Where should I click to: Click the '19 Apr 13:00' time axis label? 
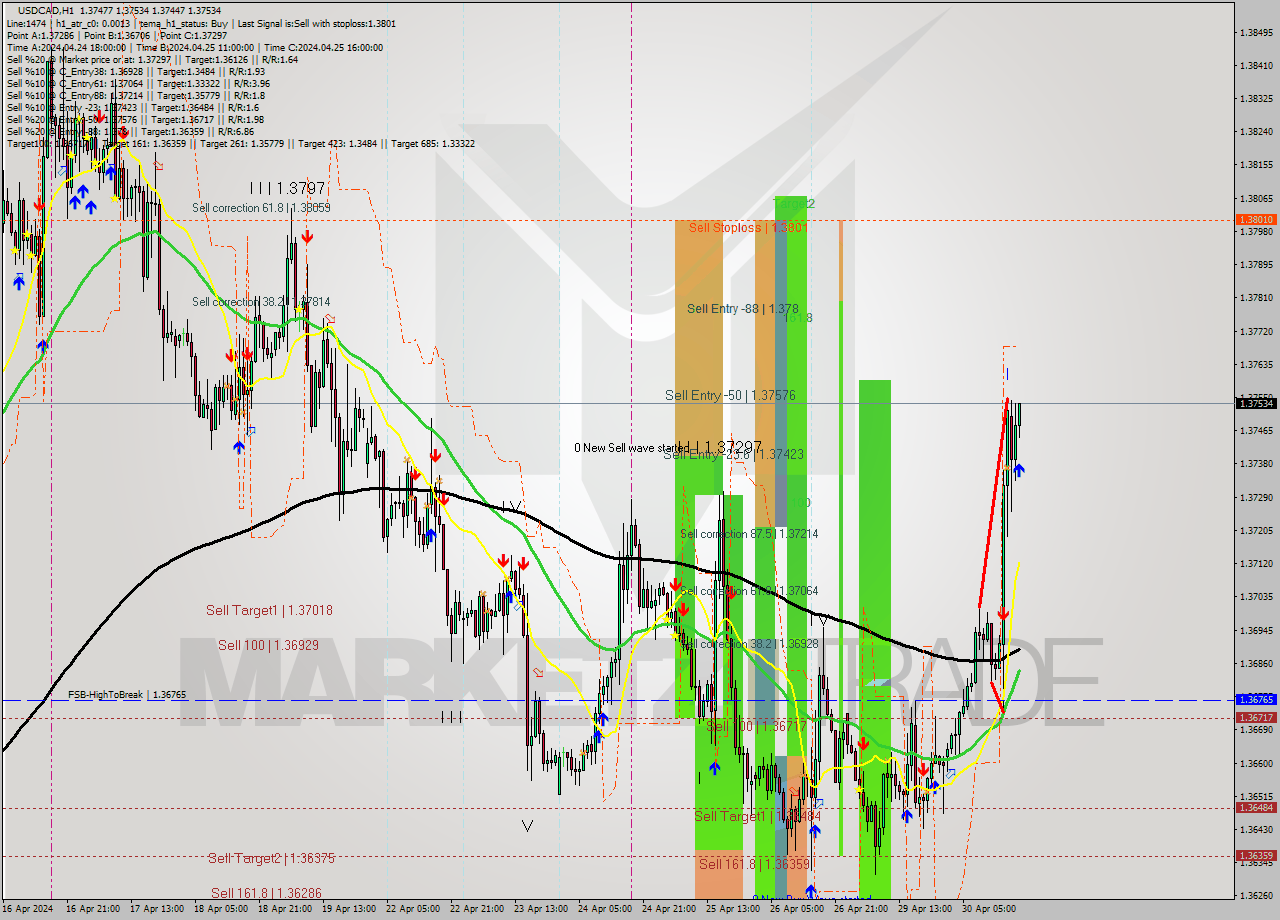point(349,909)
